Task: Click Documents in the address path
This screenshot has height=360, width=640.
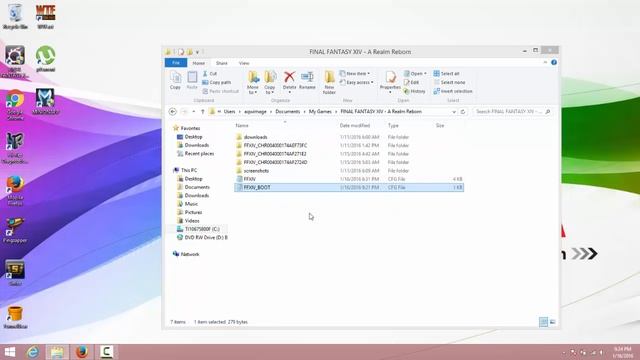Action: tap(288, 111)
